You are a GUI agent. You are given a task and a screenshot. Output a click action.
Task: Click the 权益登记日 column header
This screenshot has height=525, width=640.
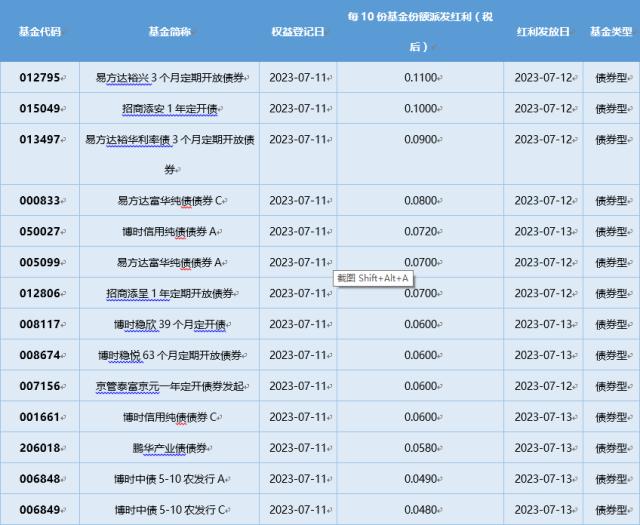click(298, 31)
